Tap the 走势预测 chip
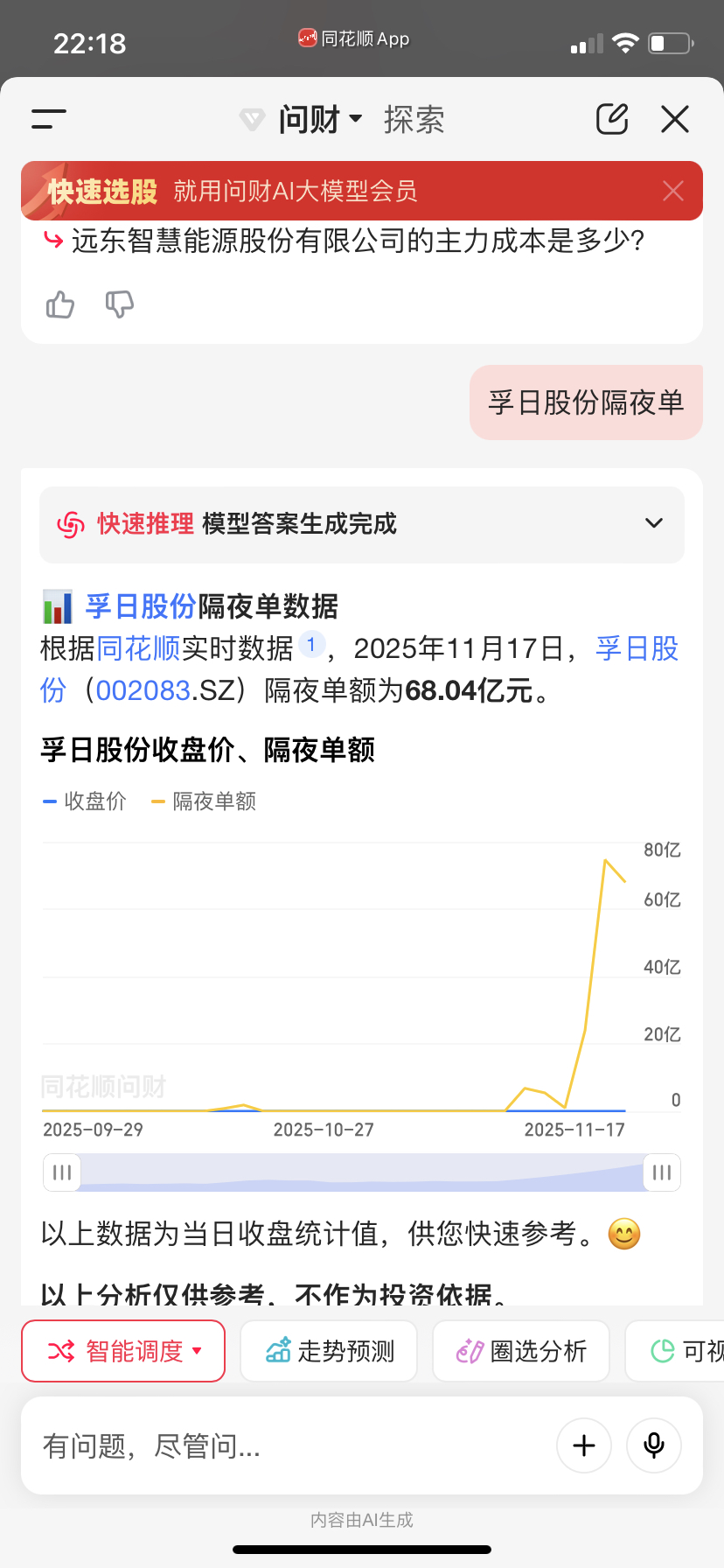This screenshot has width=724, height=1568. pyautogui.click(x=329, y=1351)
